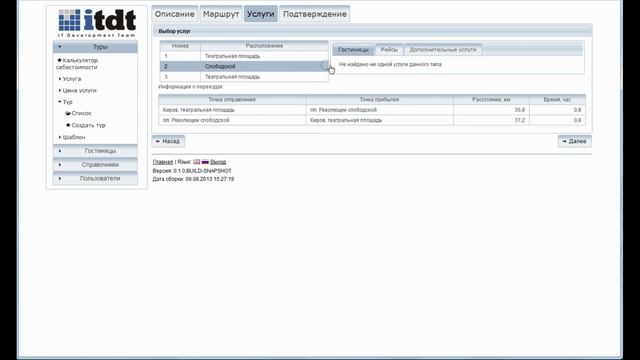Screen dimensions: 640x360
Task: Select row 1 Театральная площадь
Action: (244, 56)
